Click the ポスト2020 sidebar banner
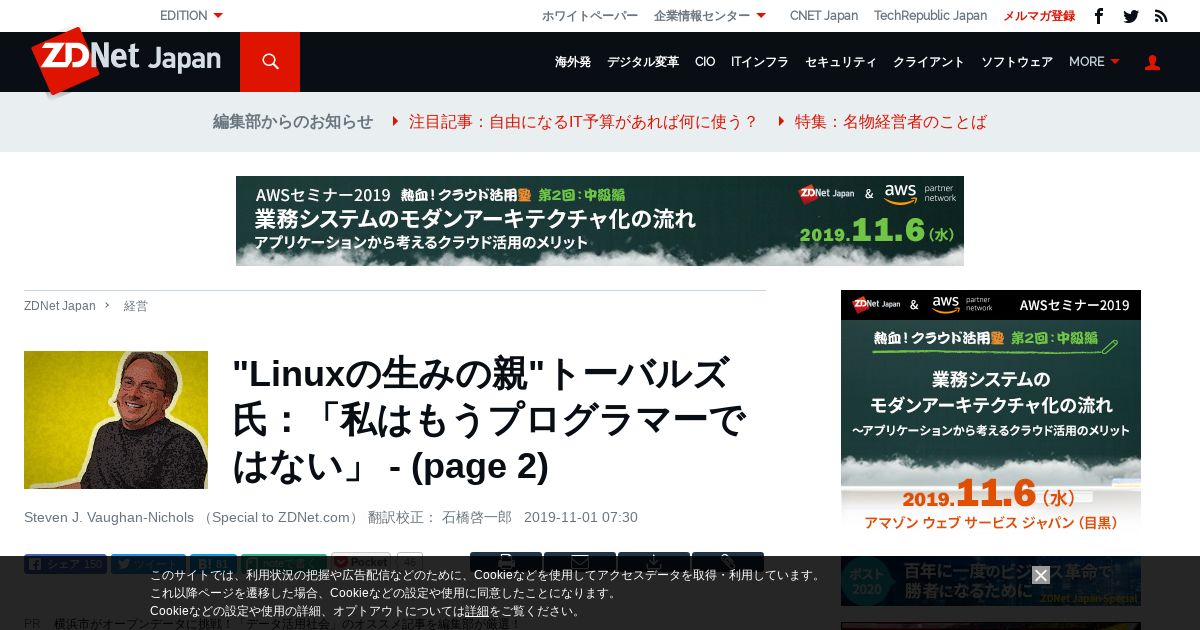The height and width of the screenshot is (630, 1200). pyautogui.click(x=991, y=581)
